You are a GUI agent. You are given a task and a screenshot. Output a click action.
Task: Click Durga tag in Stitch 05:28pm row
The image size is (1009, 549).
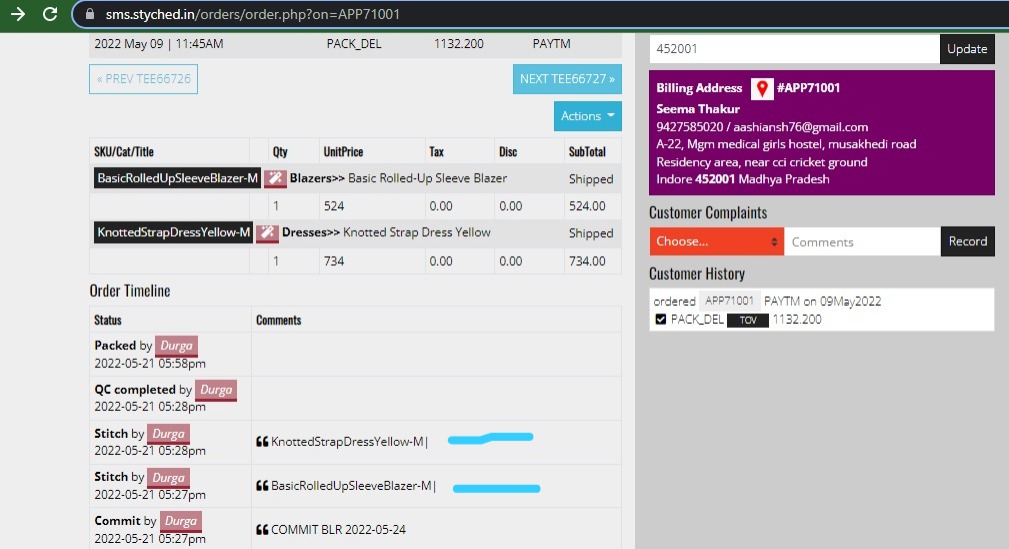pos(168,434)
